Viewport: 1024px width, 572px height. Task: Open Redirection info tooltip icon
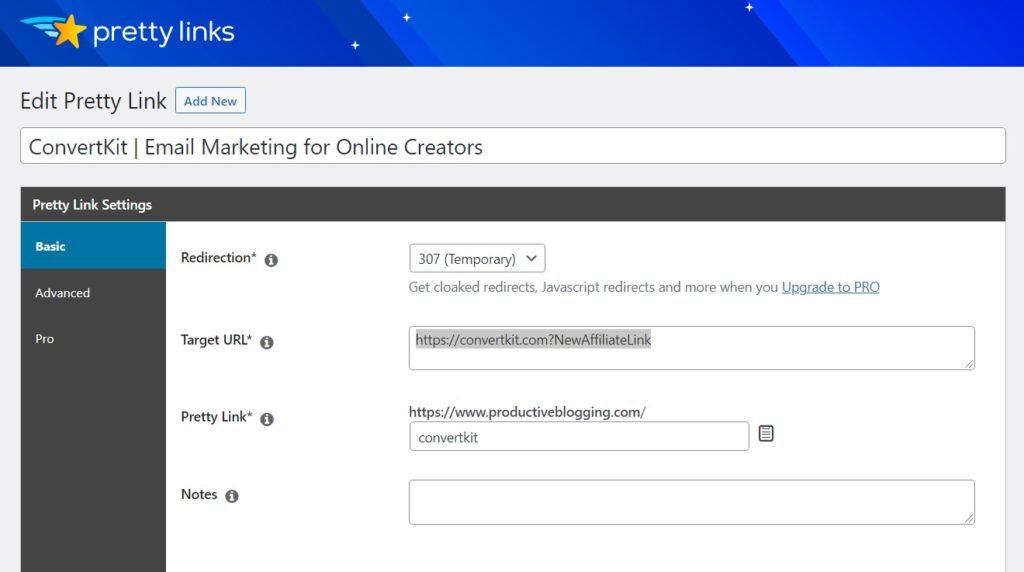coord(271,260)
